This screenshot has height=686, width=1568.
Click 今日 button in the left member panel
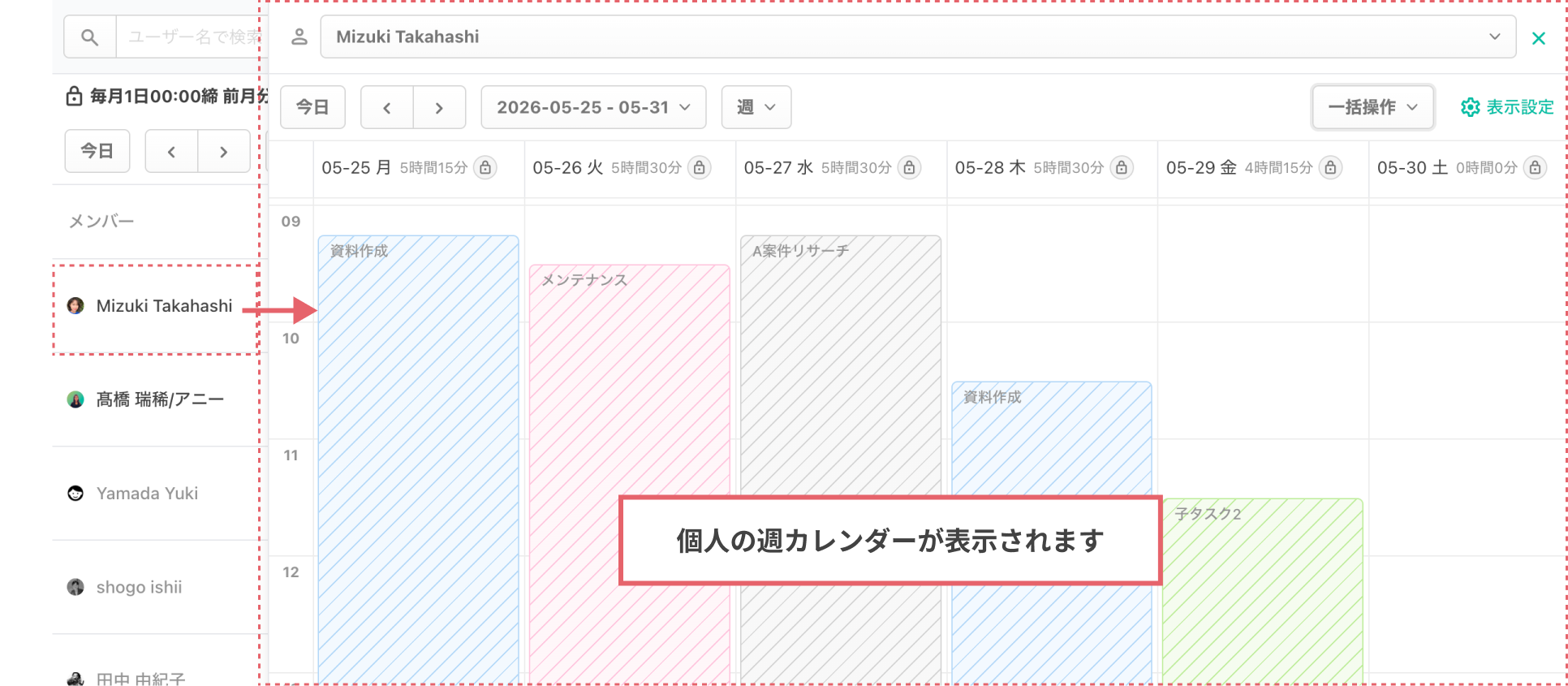click(97, 151)
